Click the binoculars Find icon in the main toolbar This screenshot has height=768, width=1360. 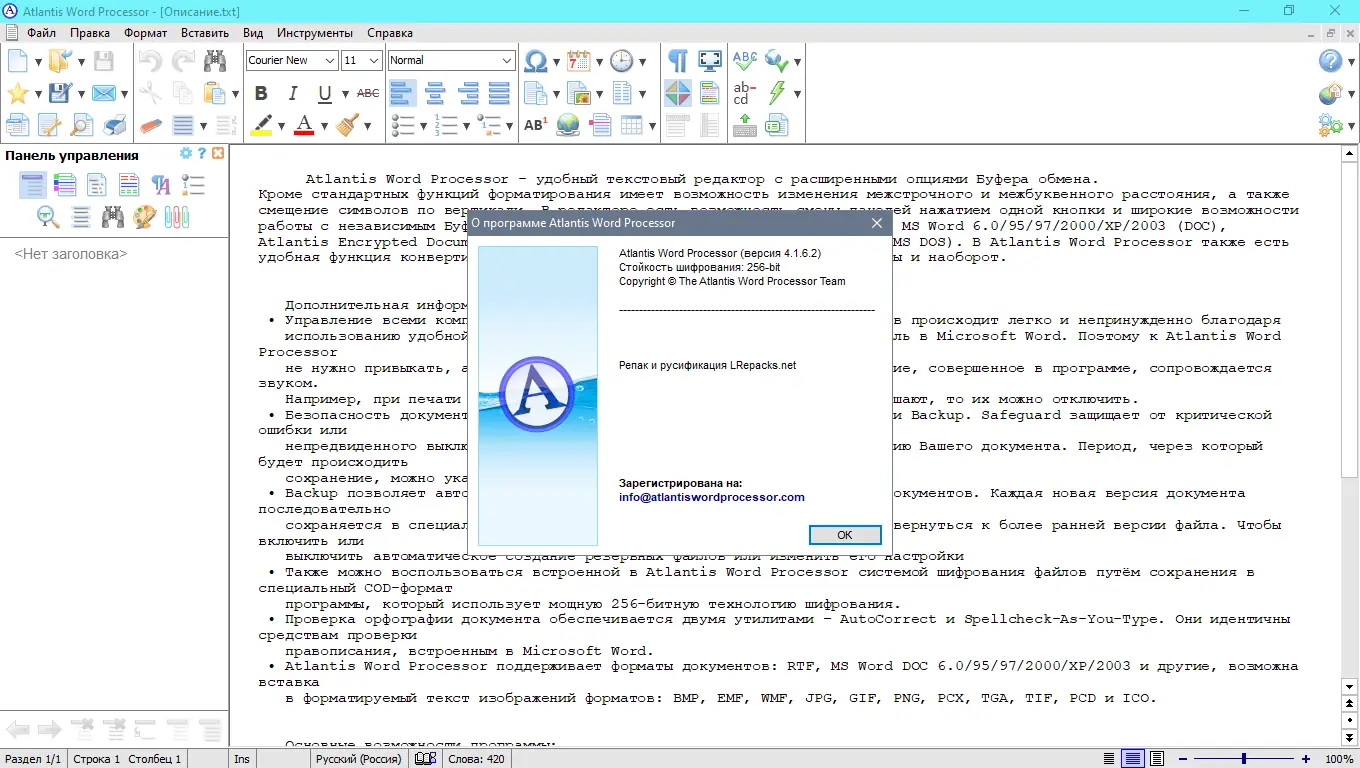click(x=214, y=61)
